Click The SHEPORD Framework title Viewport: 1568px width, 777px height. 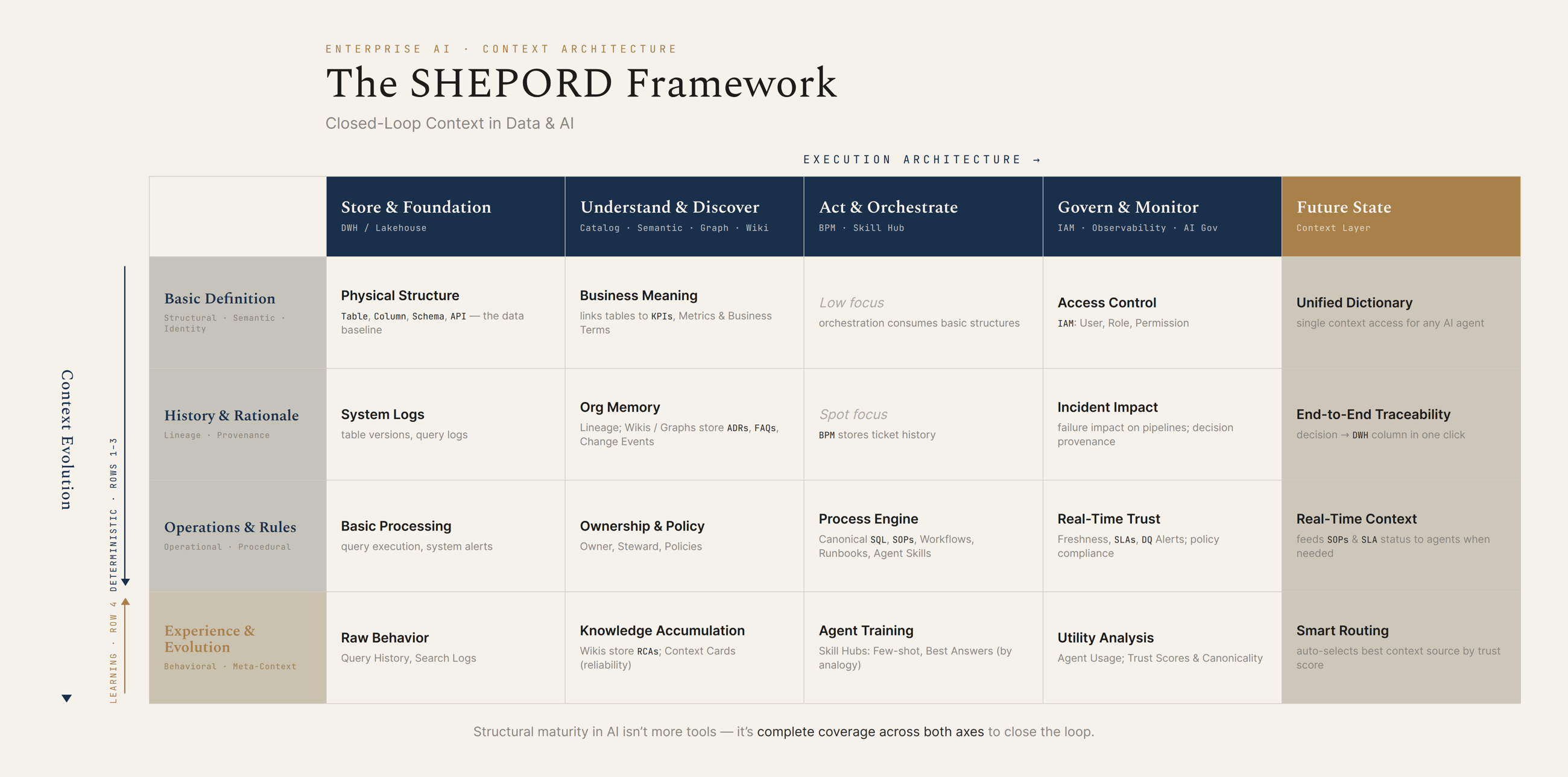pos(581,83)
